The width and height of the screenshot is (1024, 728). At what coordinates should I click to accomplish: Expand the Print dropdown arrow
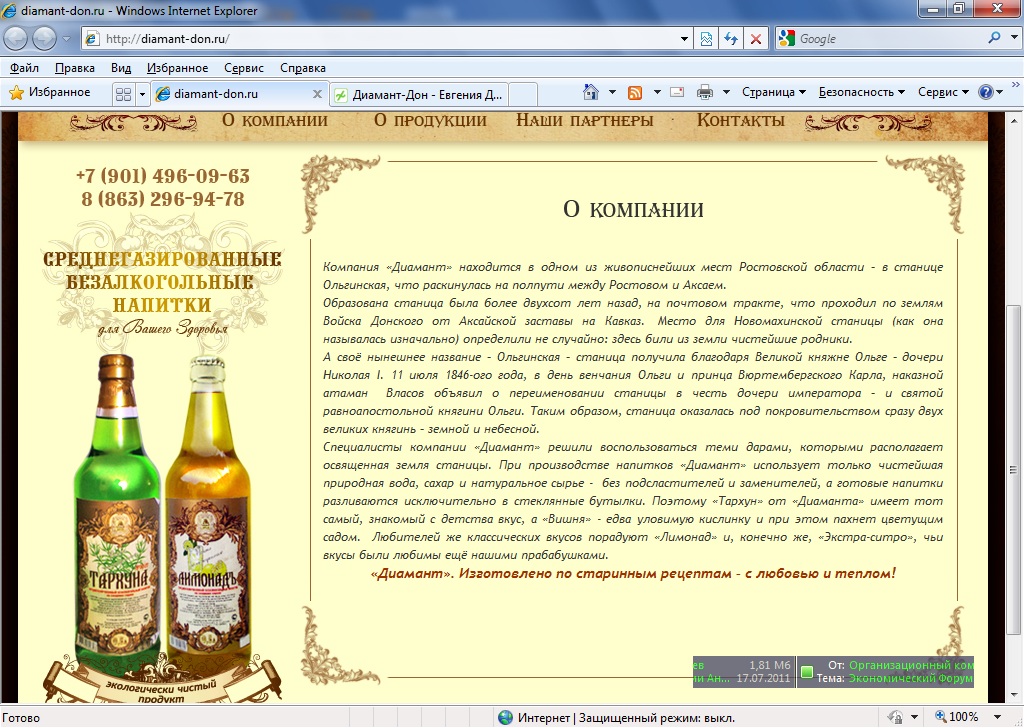click(x=726, y=92)
